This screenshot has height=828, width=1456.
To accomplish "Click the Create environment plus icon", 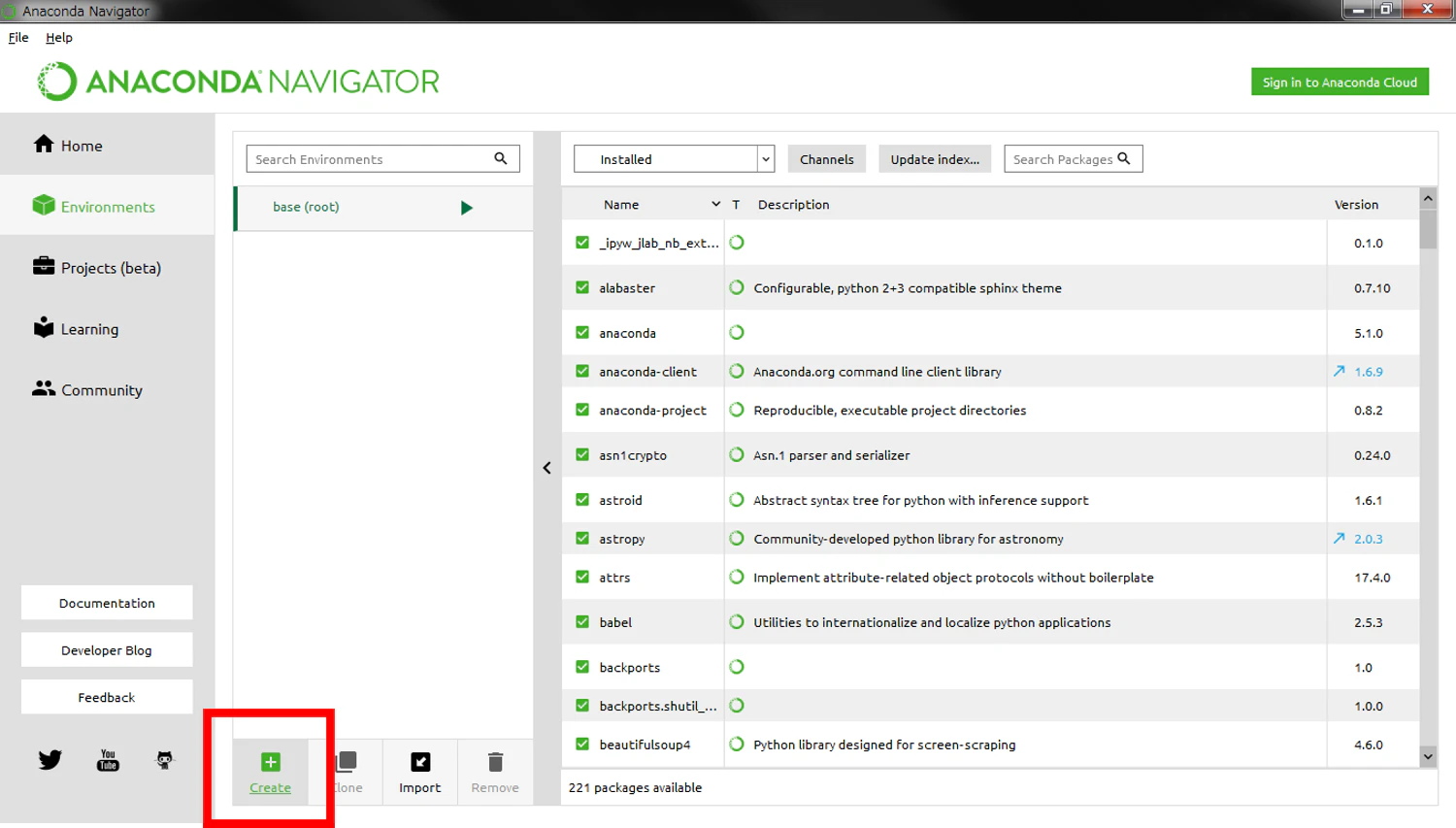I will [271, 762].
